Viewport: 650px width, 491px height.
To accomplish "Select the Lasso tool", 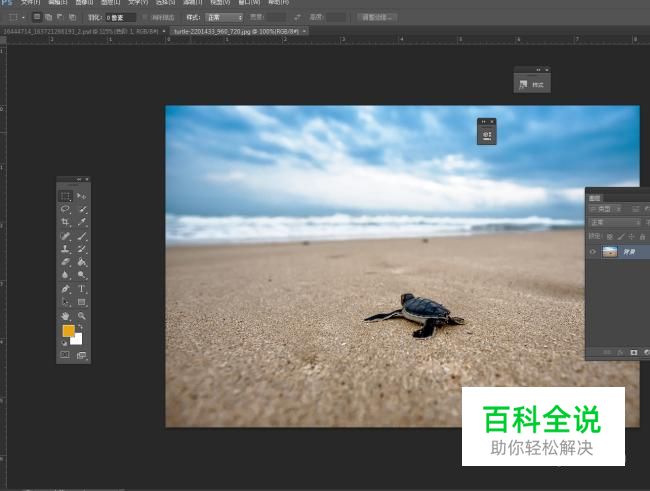I will click(x=66, y=209).
